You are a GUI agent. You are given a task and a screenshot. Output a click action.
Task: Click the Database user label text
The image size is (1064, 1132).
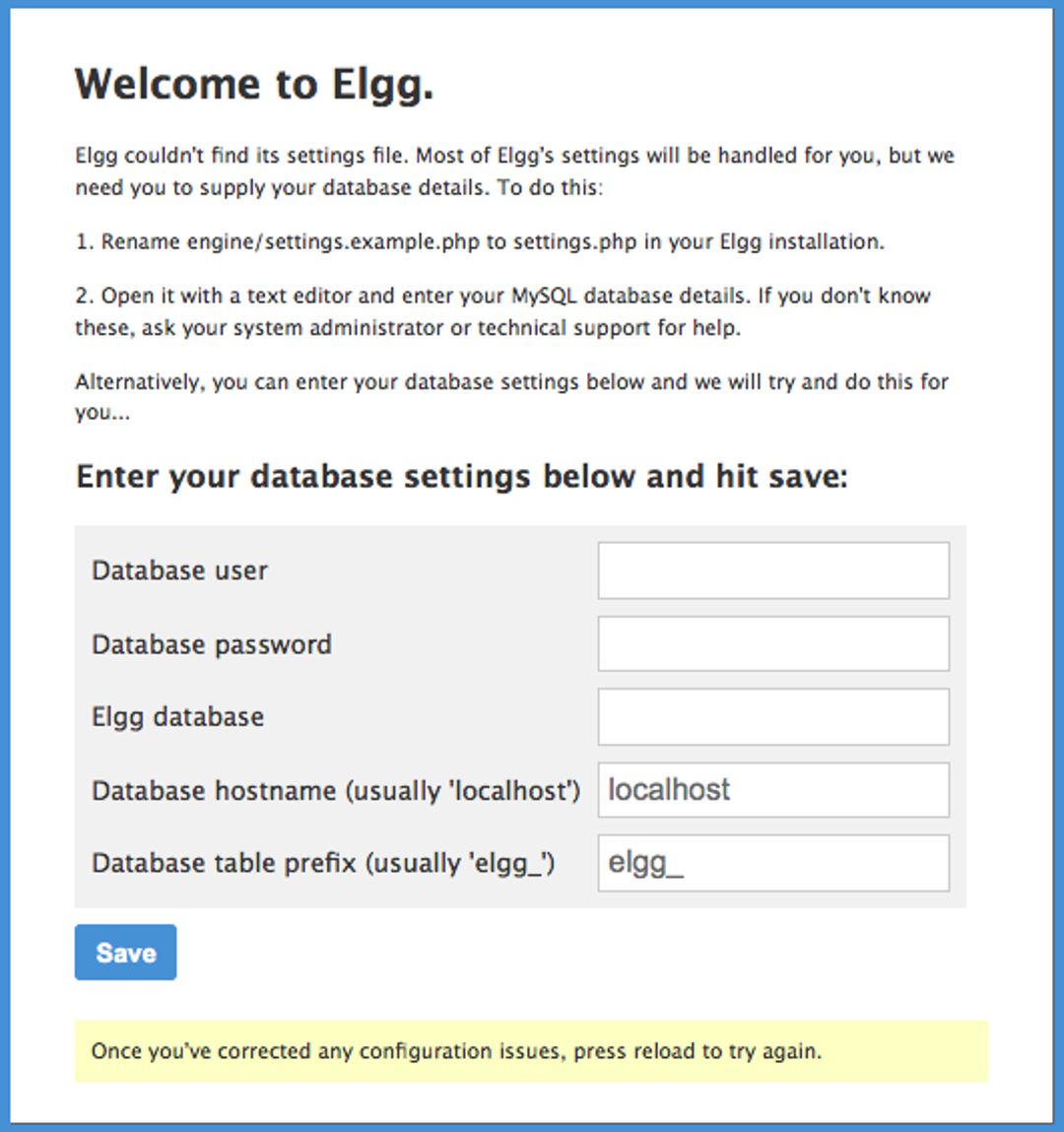pos(177,569)
